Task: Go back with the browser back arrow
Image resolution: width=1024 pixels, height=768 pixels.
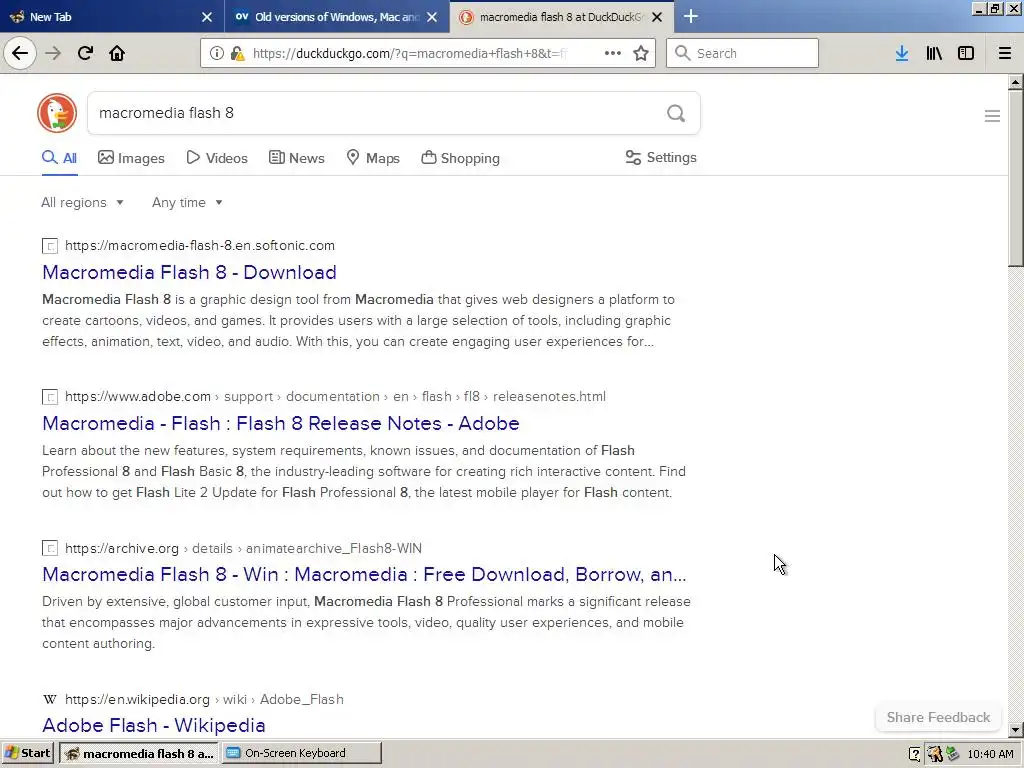Action: click(x=20, y=53)
